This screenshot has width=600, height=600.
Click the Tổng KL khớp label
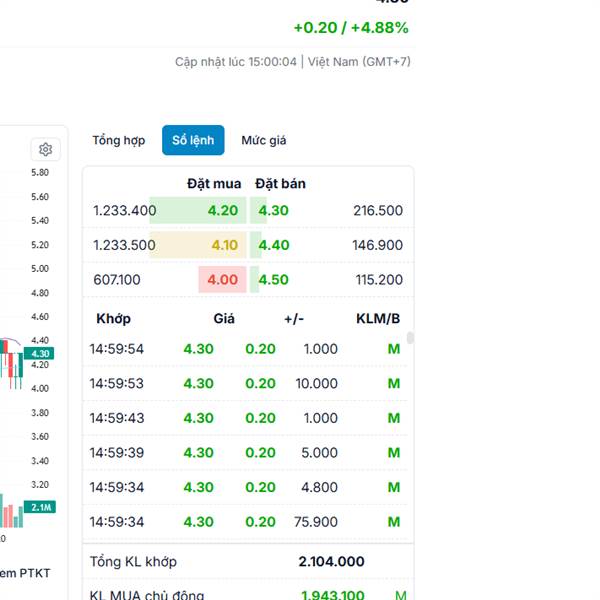tap(133, 562)
